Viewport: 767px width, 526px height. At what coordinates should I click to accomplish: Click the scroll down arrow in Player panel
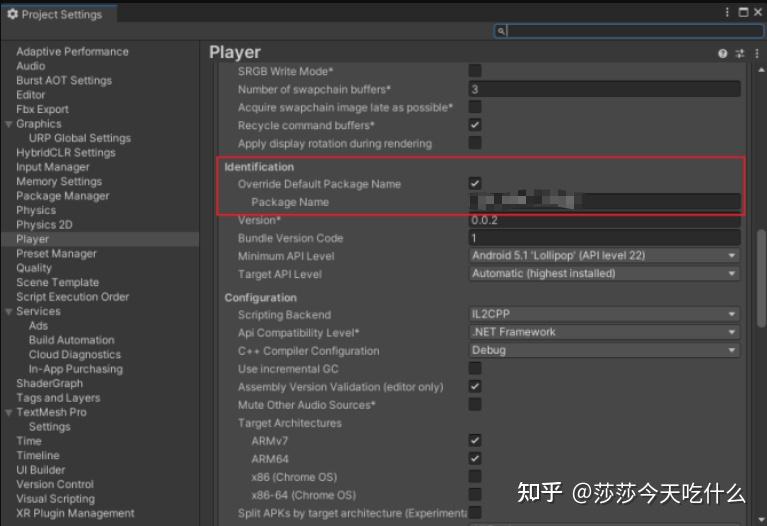coord(761,518)
